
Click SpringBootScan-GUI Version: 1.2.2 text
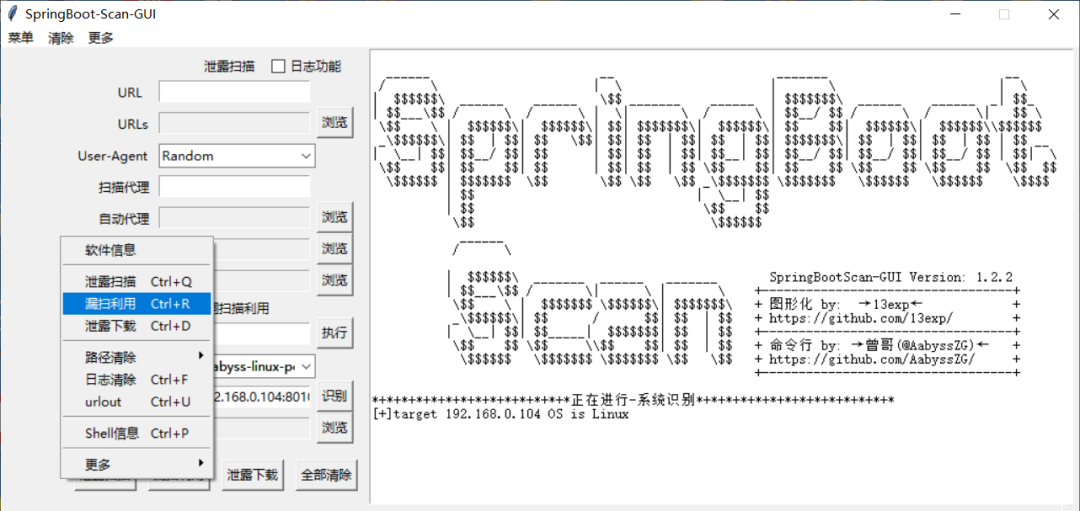(x=891, y=278)
